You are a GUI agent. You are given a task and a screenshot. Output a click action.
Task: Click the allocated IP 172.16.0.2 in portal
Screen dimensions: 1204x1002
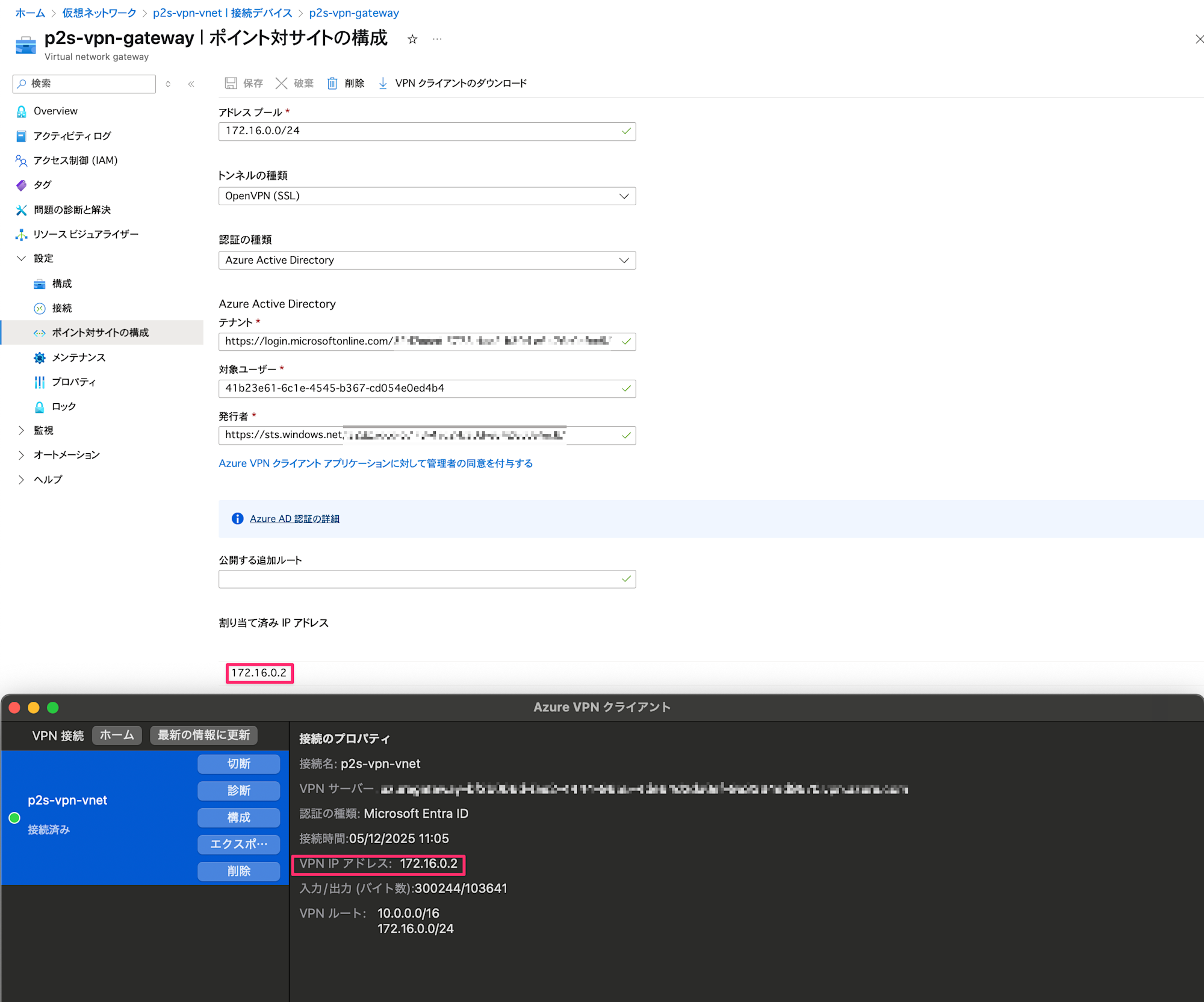tap(259, 673)
